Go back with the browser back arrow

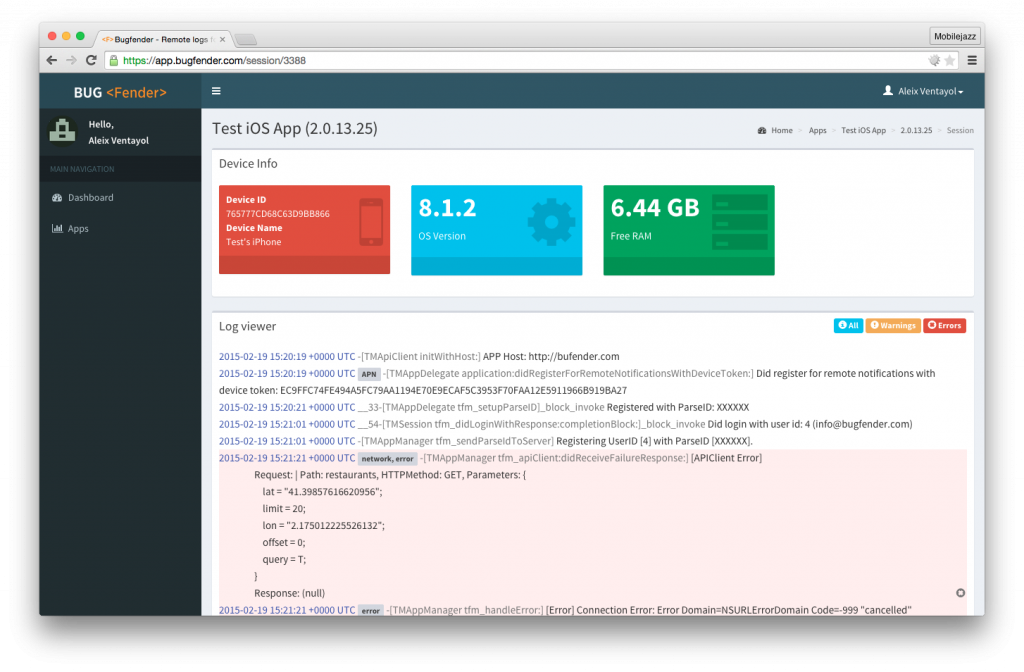tap(52, 60)
